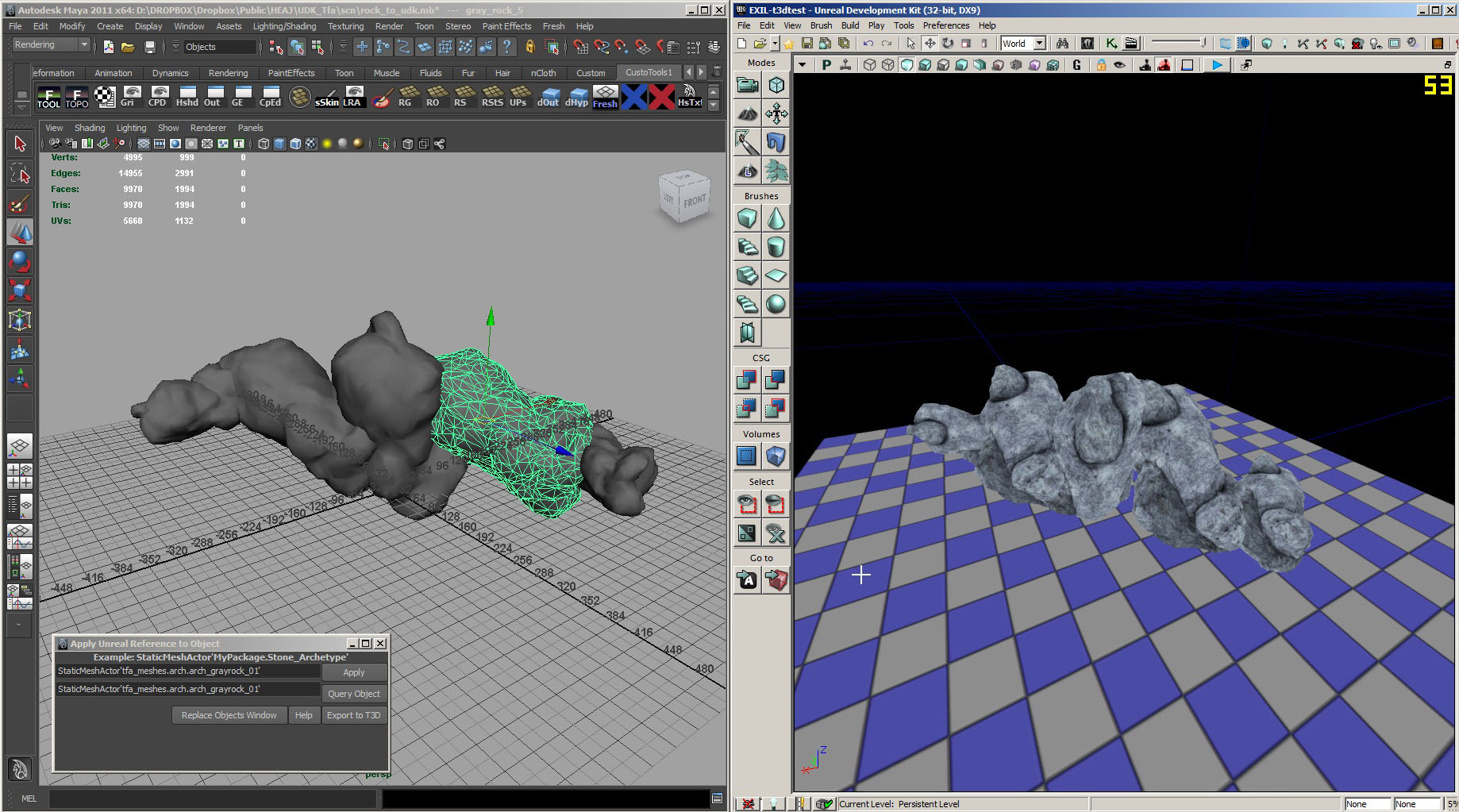Toggle smooth shade all in Maya panel

pos(279,144)
